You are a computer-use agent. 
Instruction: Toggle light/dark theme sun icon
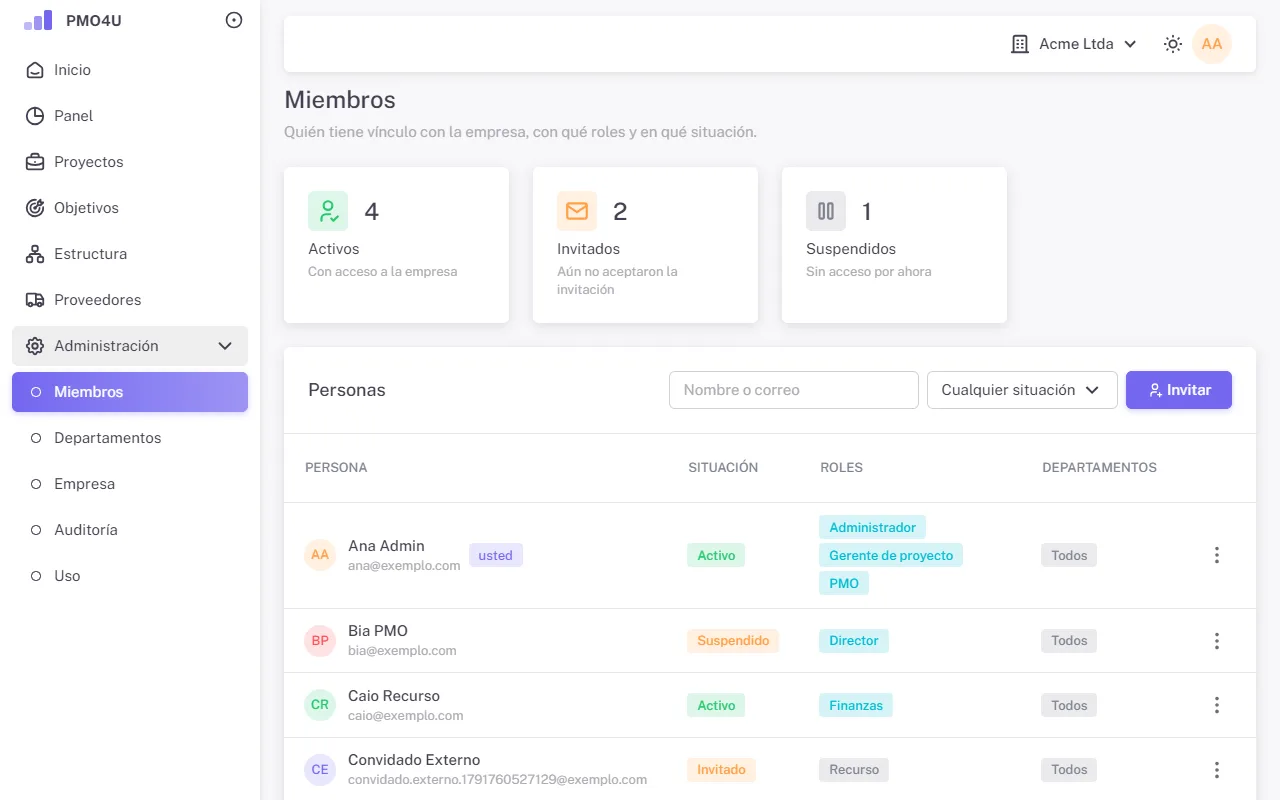(1173, 44)
